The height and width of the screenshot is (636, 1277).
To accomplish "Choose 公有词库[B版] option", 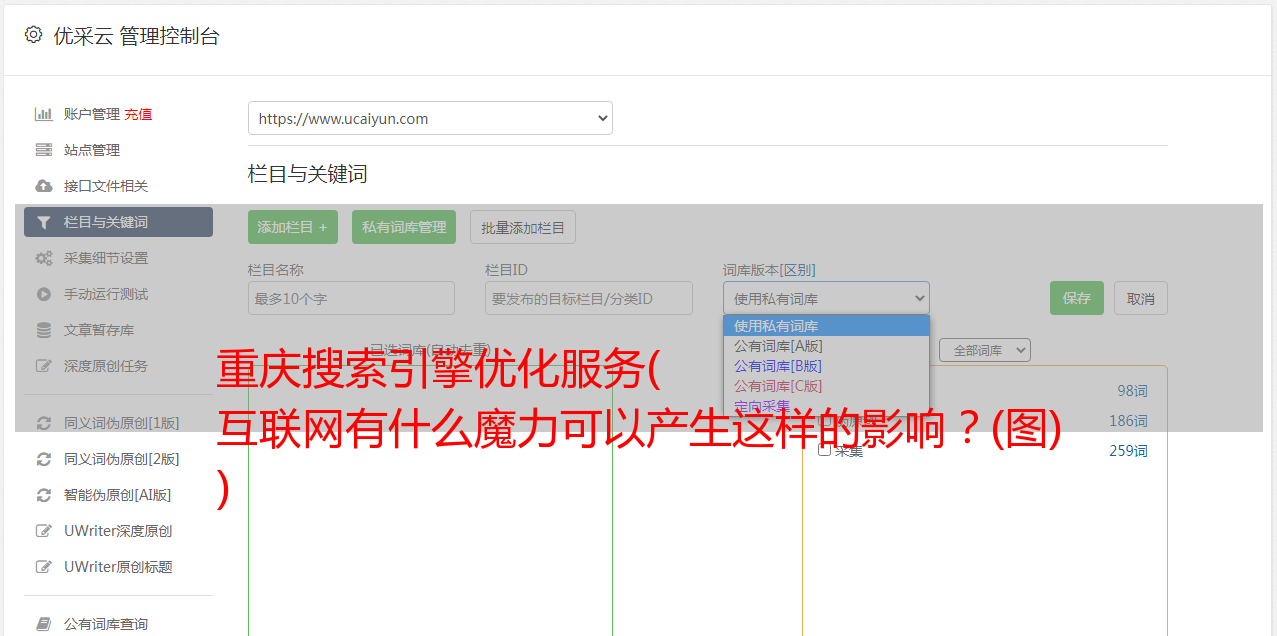I will (x=826, y=366).
